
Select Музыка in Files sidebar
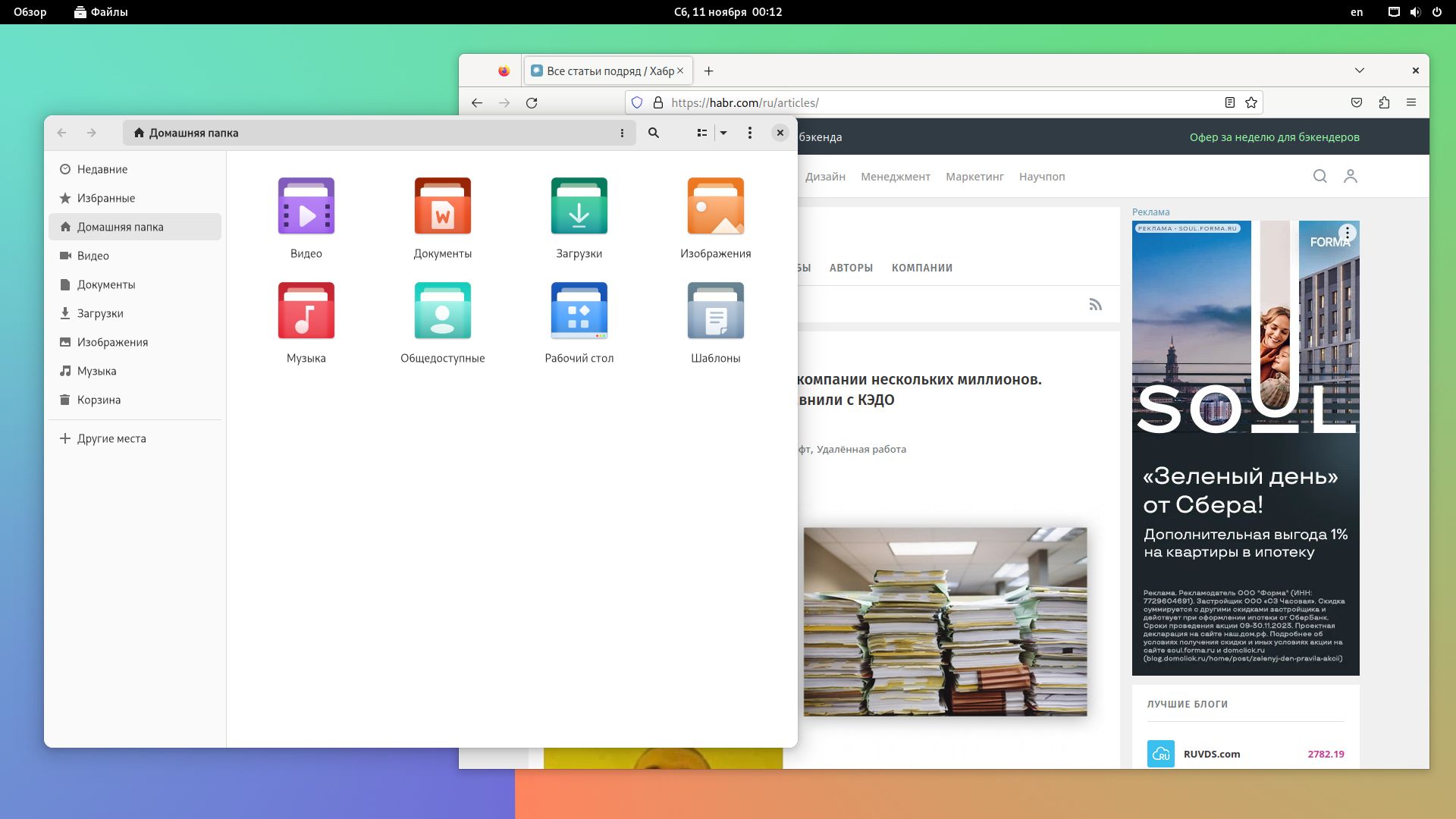pos(135,371)
